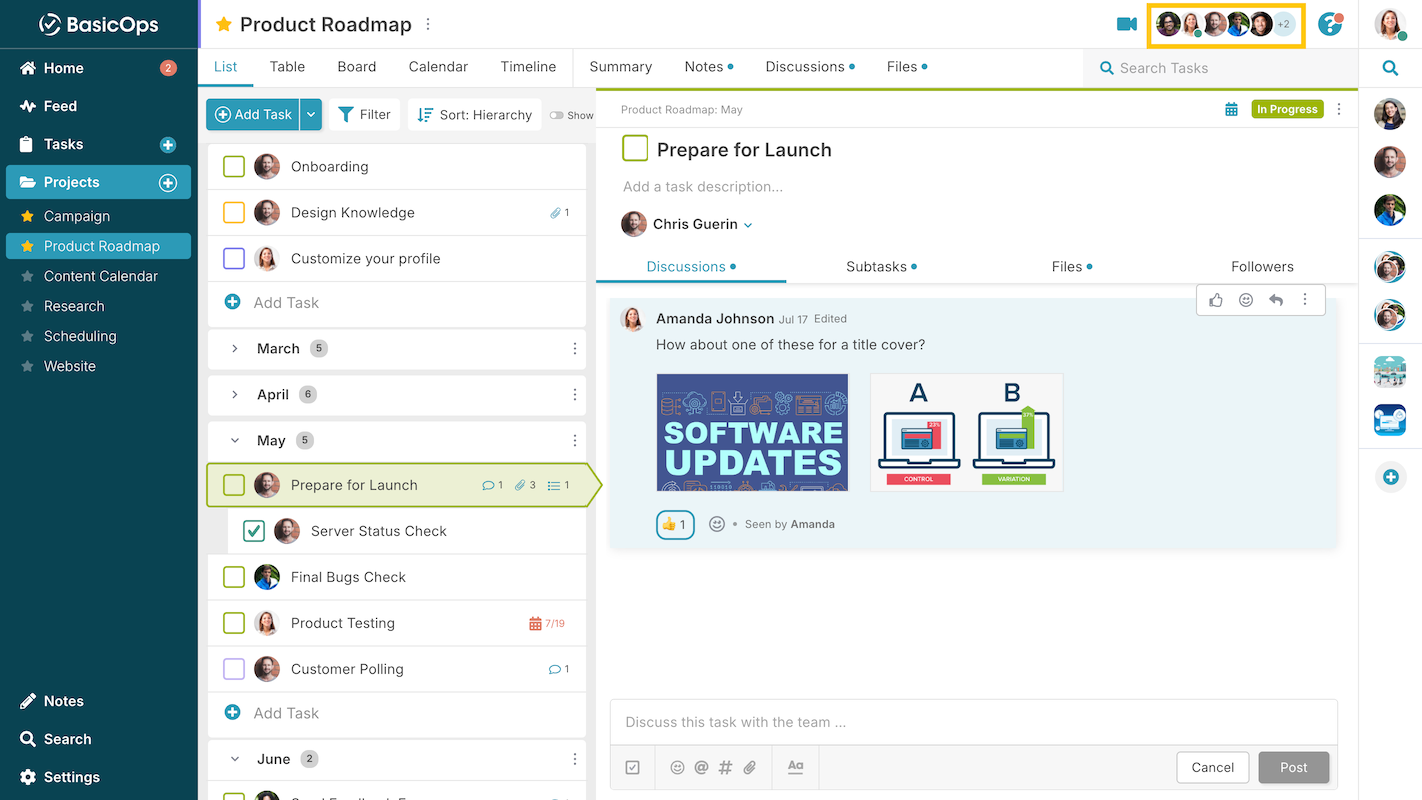Image resolution: width=1422 pixels, height=800 pixels.
Task: Open the task due date calendar icon
Action: pos(1231,109)
